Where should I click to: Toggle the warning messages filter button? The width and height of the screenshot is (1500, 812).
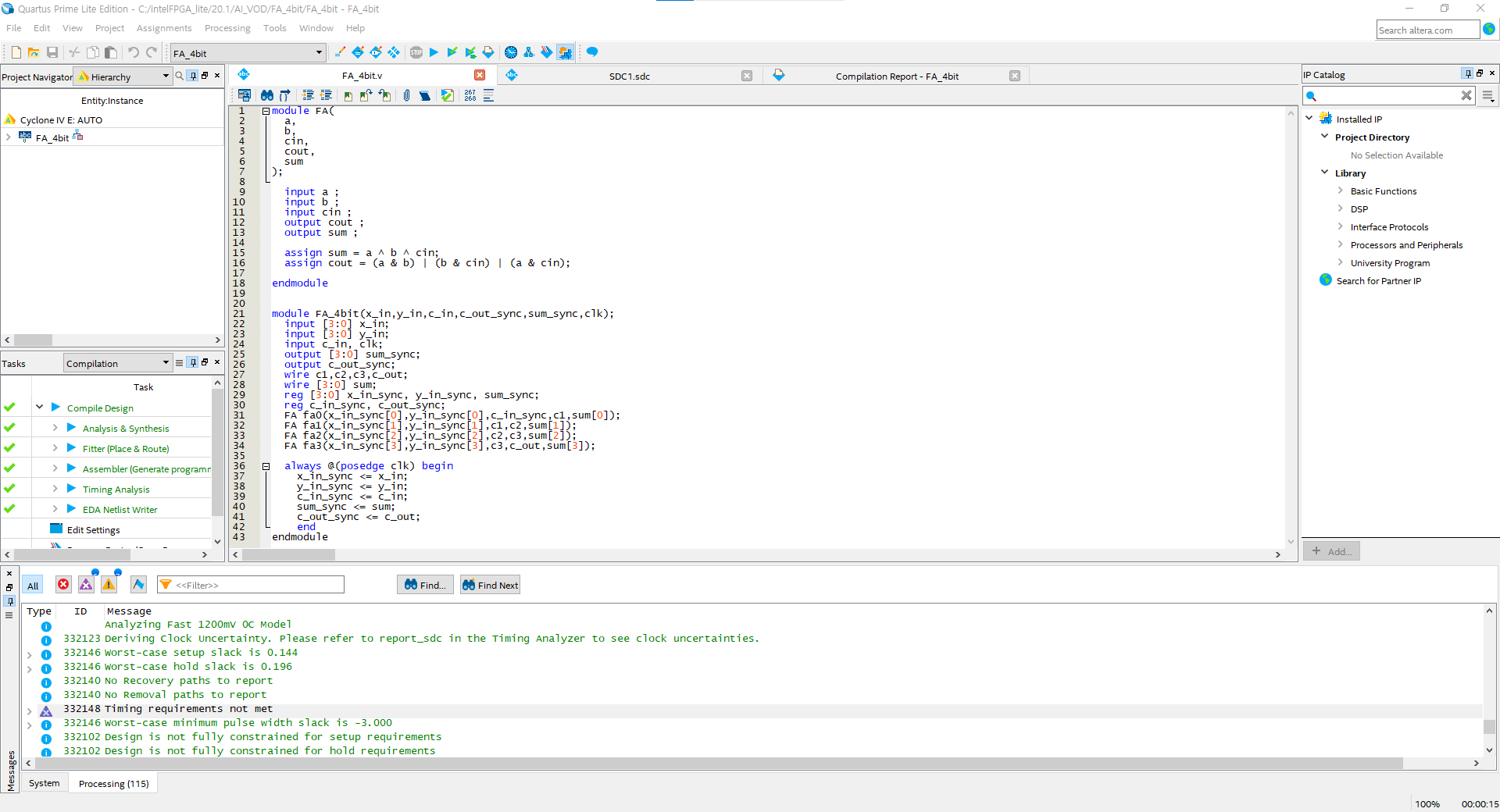pyautogui.click(x=109, y=584)
